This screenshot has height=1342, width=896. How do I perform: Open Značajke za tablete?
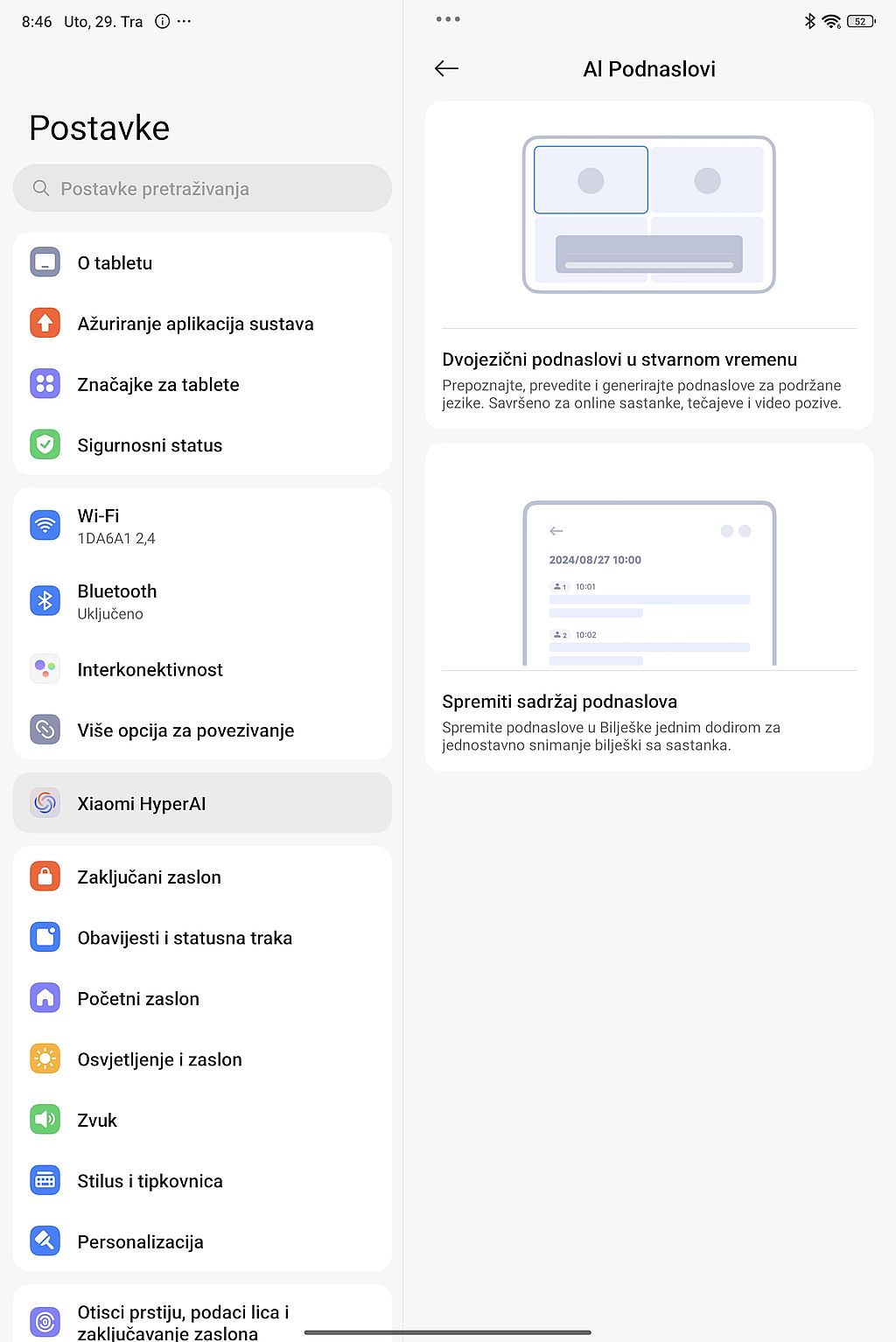202,384
